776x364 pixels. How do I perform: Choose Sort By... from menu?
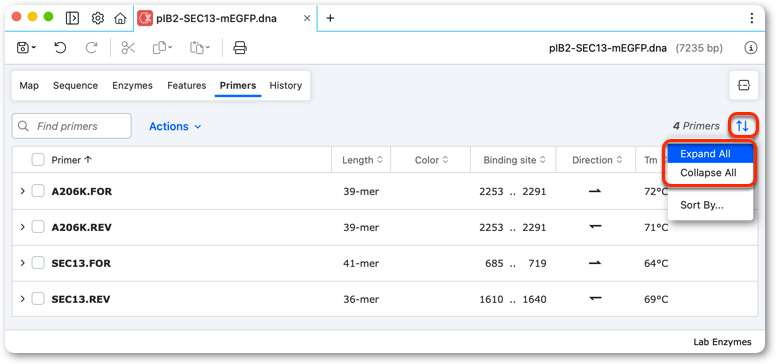pyautogui.click(x=710, y=205)
